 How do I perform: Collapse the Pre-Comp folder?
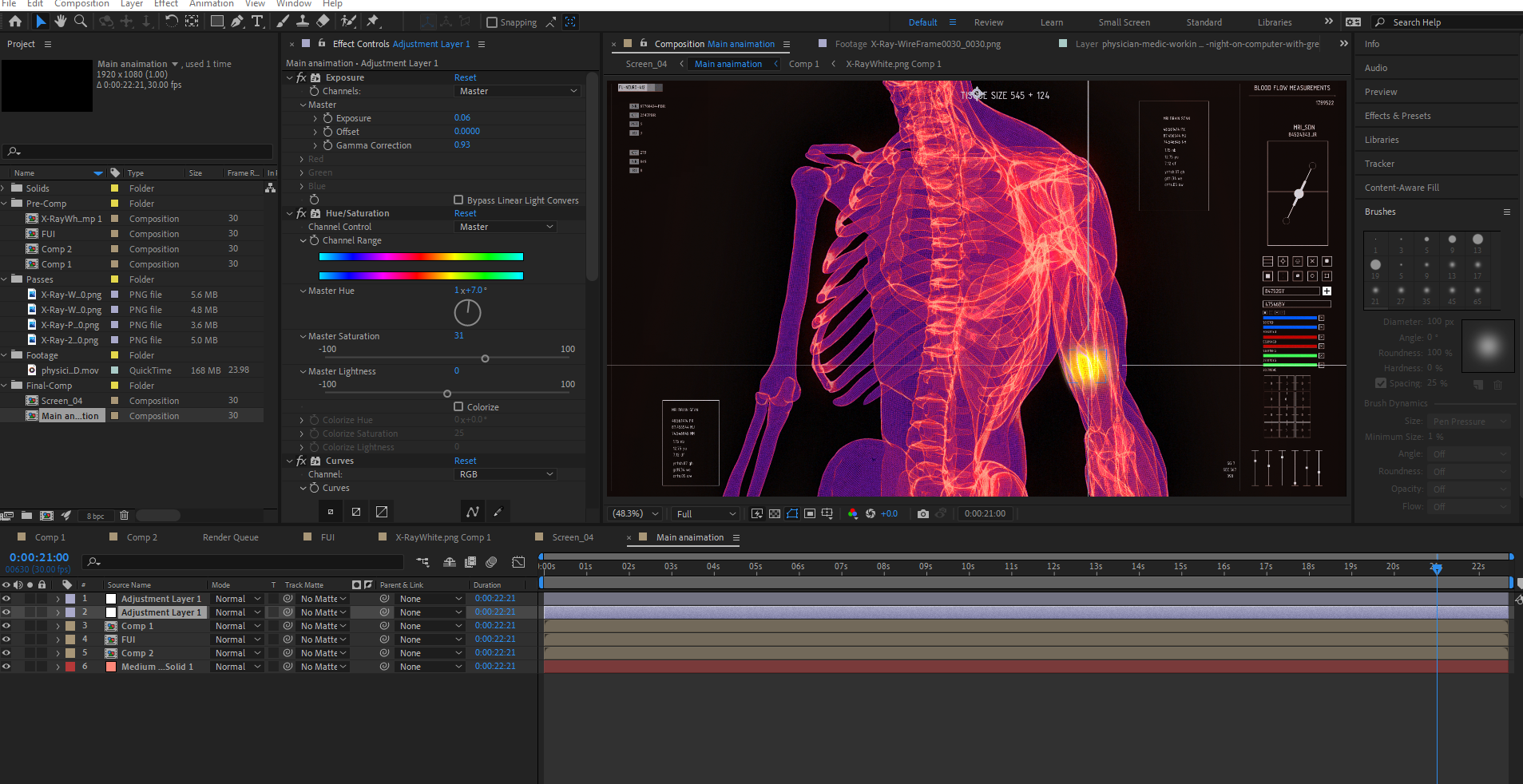click(x=5, y=204)
